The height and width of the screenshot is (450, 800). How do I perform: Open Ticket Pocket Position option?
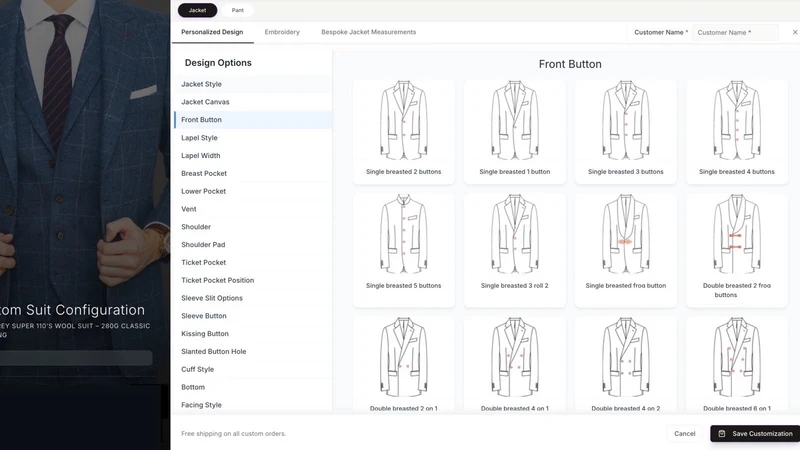coord(253,280)
